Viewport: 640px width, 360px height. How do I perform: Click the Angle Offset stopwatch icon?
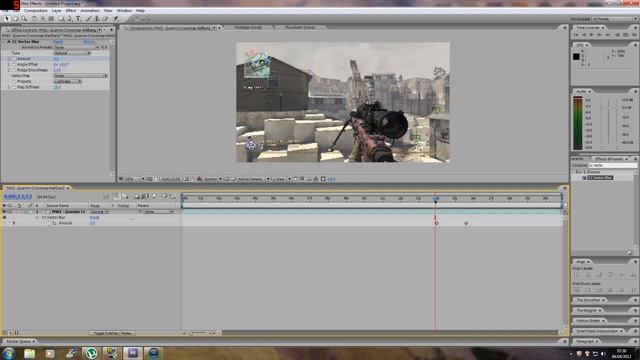click(14, 64)
